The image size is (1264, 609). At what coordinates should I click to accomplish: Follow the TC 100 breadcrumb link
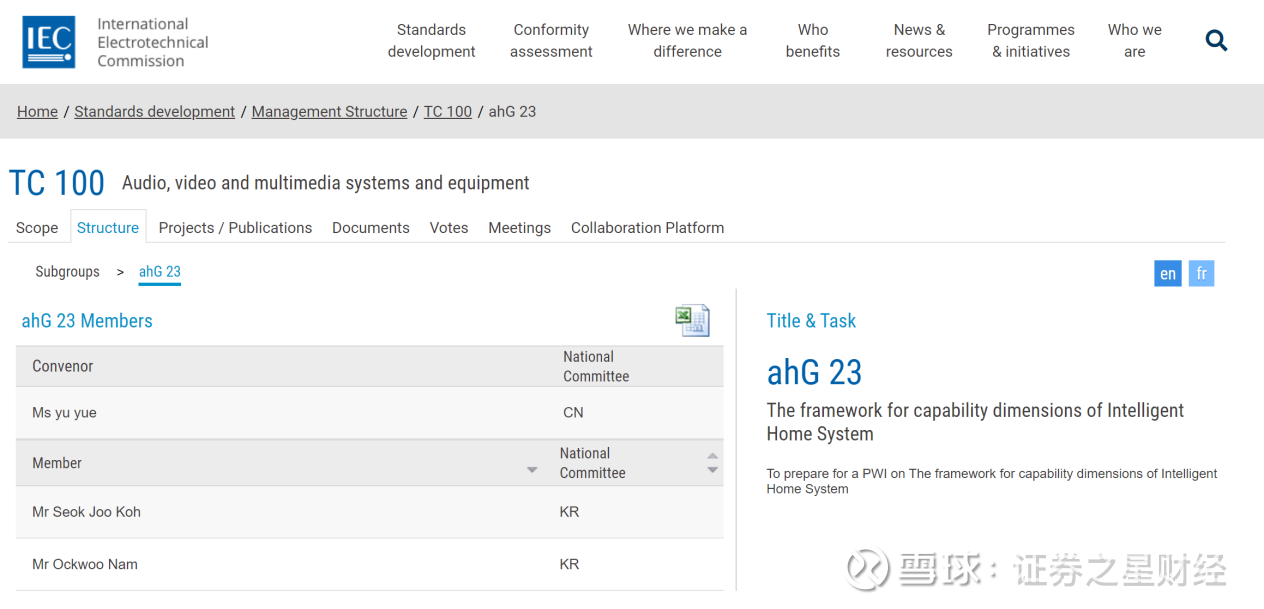[x=447, y=112]
